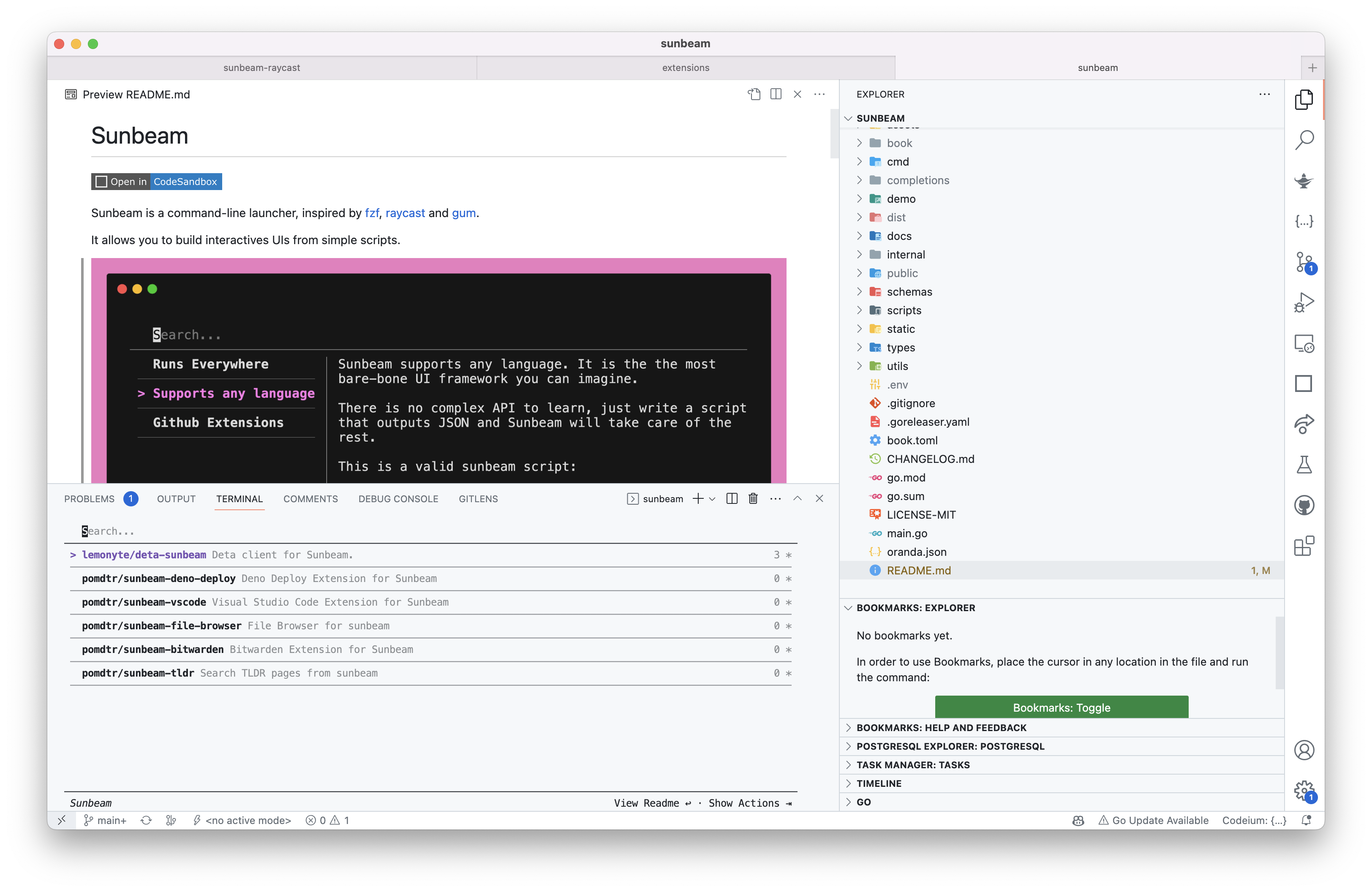Kill terminal with trash icon
The height and width of the screenshot is (892, 1372).
coord(753,499)
